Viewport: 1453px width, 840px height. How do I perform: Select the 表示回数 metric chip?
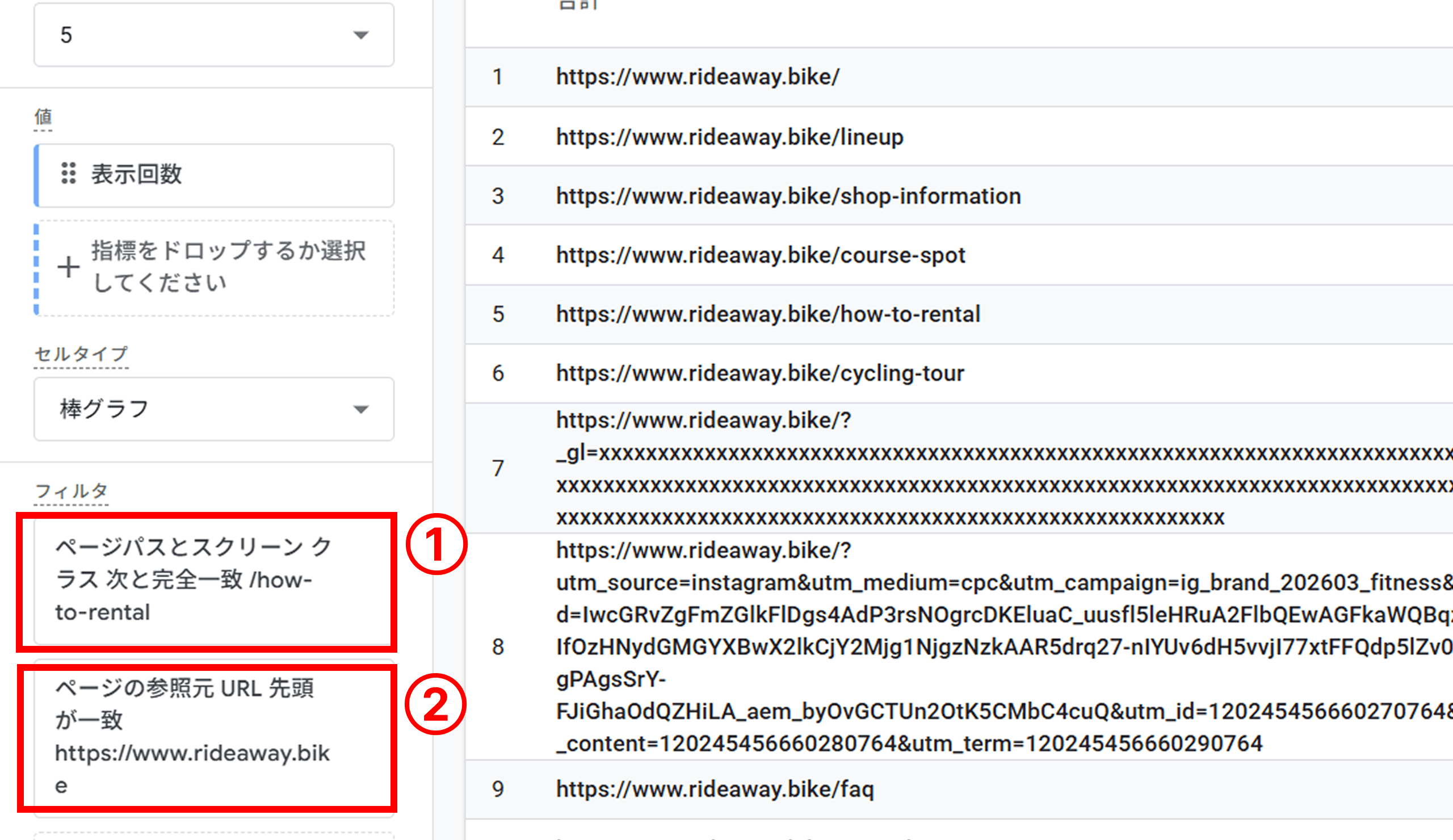click(x=214, y=175)
